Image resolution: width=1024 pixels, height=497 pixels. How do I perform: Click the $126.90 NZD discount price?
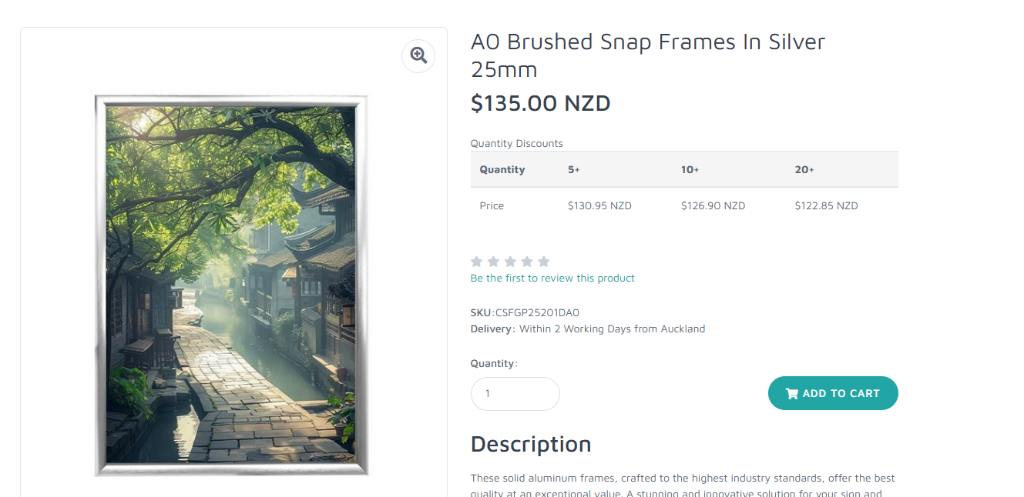(x=713, y=206)
